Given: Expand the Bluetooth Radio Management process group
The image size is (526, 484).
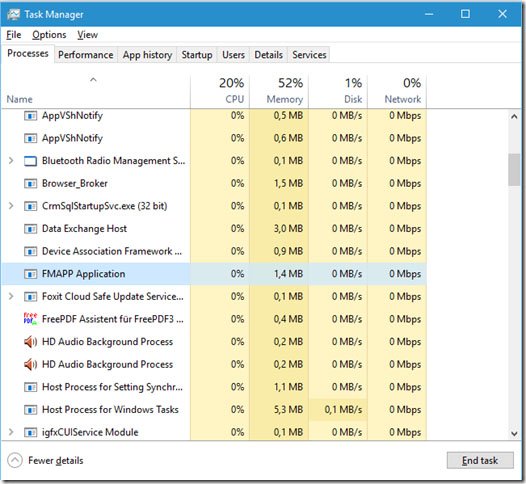Looking at the screenshot, I should pos(11,161).
